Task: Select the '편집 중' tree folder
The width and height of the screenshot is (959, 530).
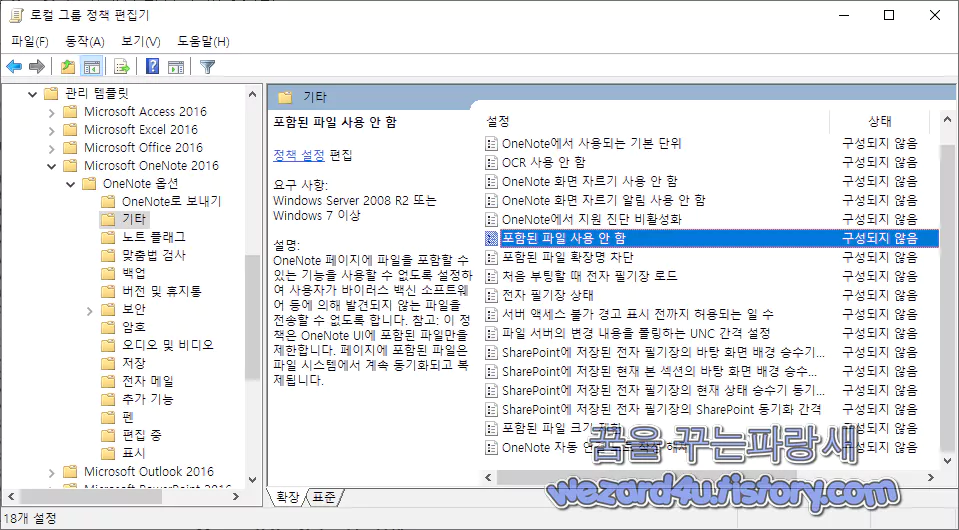Action: 142,435
